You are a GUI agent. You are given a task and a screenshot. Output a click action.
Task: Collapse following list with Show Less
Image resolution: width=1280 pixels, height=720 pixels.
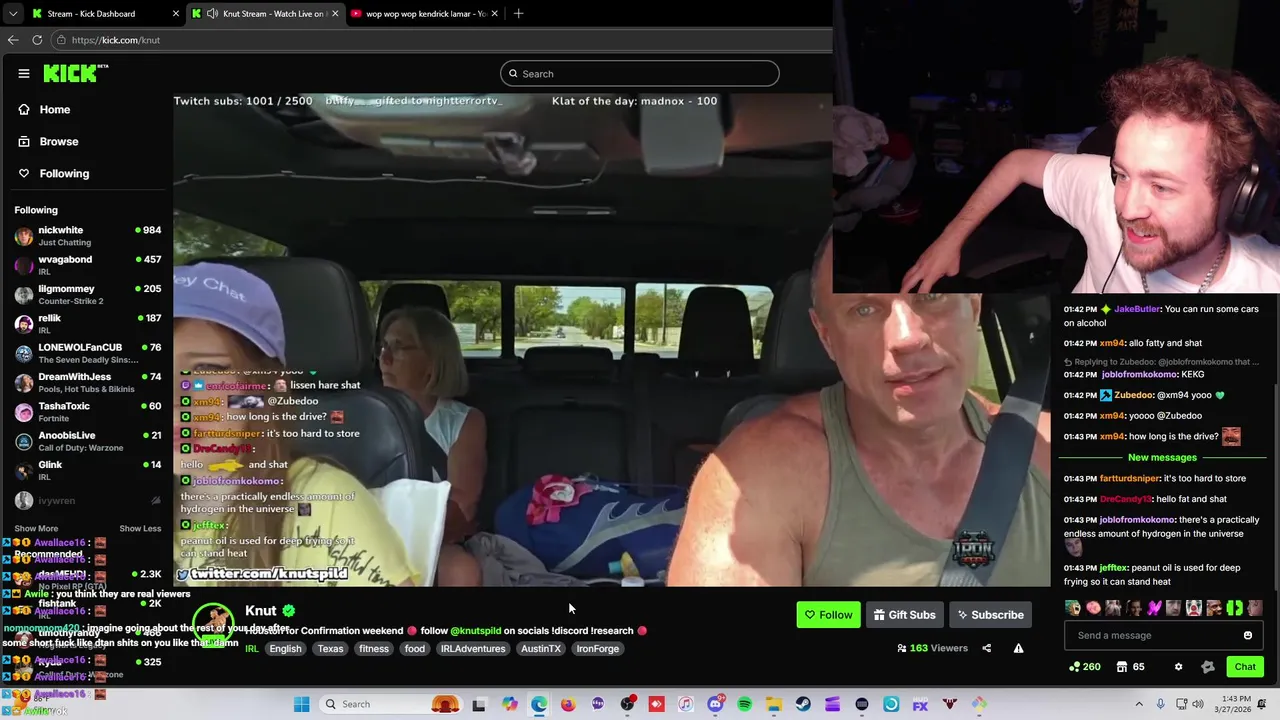pos(140,528)
